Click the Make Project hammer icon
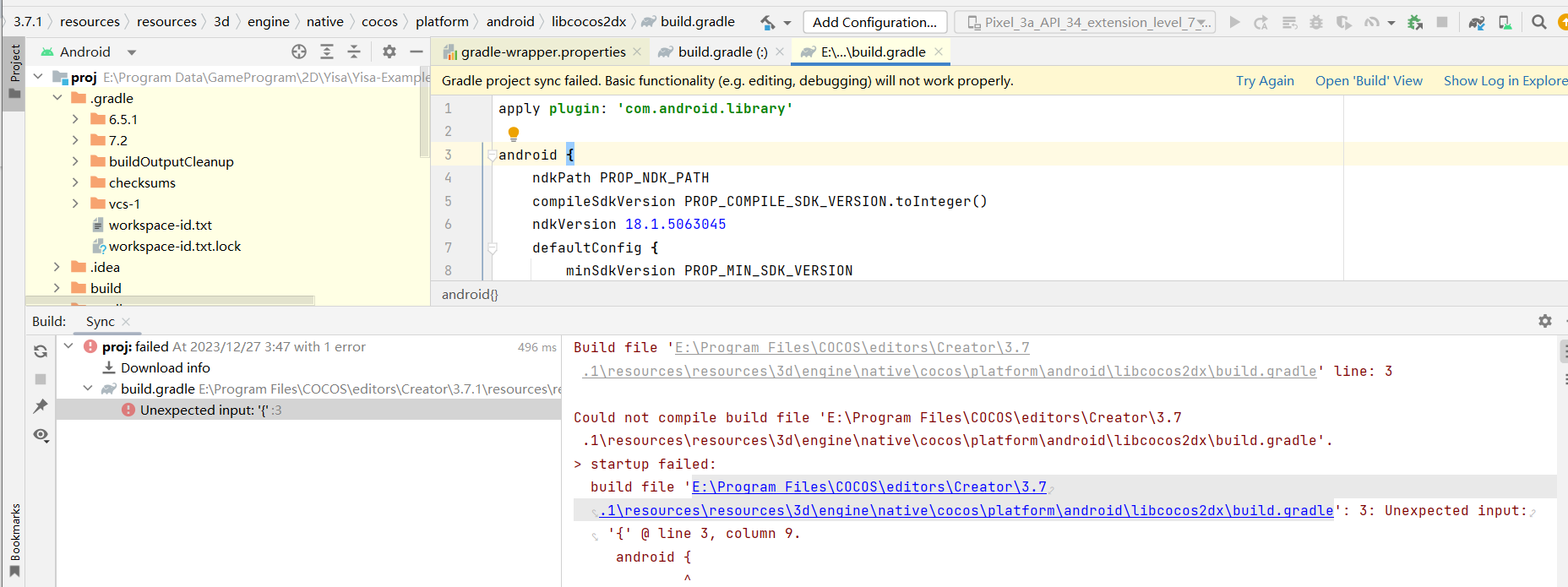The height and width of the screenshot is (587, 1568). [x=768, y=23]
